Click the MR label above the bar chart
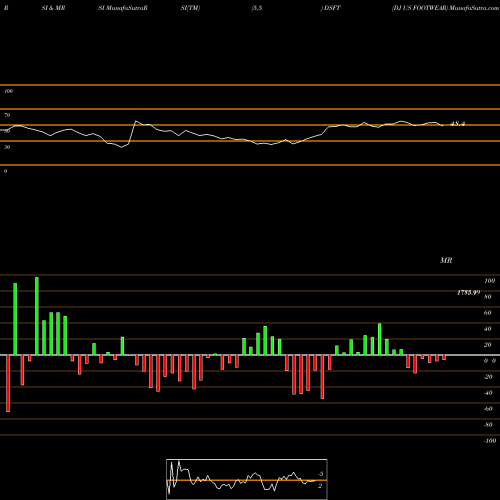Image resolution: width=500 pixels, height=500 pixels. [x=446, y=260]
